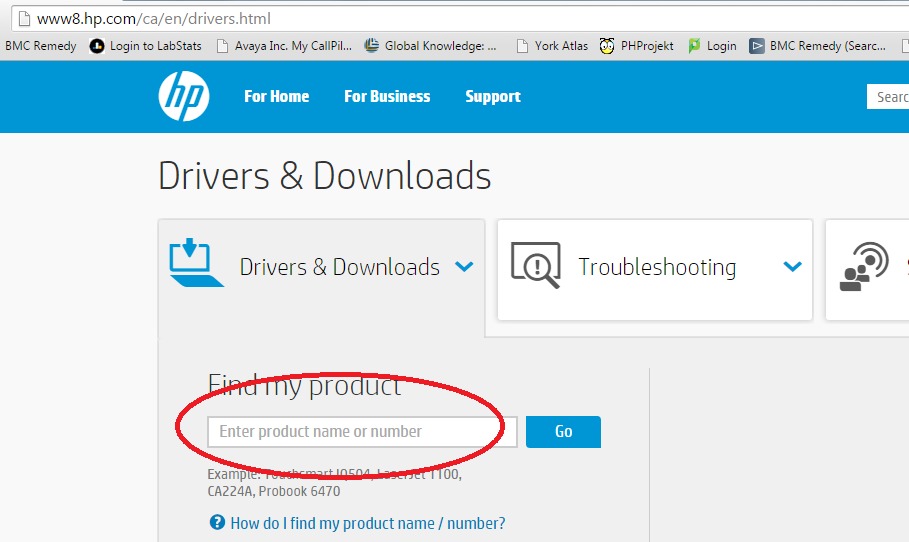The image size is (909, 542).
Task: Open the Login to LabStats bookmark
Action: tap(155, 46)
